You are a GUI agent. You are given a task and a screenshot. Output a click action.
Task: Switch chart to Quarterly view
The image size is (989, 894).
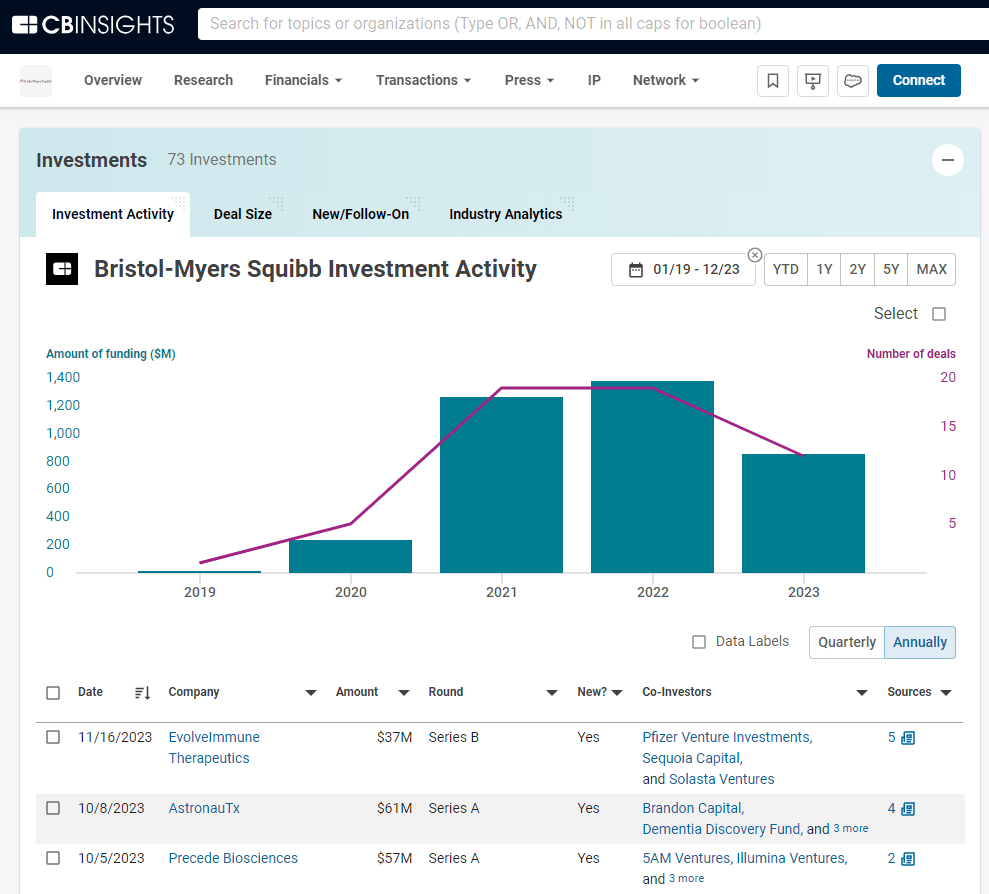847,642
